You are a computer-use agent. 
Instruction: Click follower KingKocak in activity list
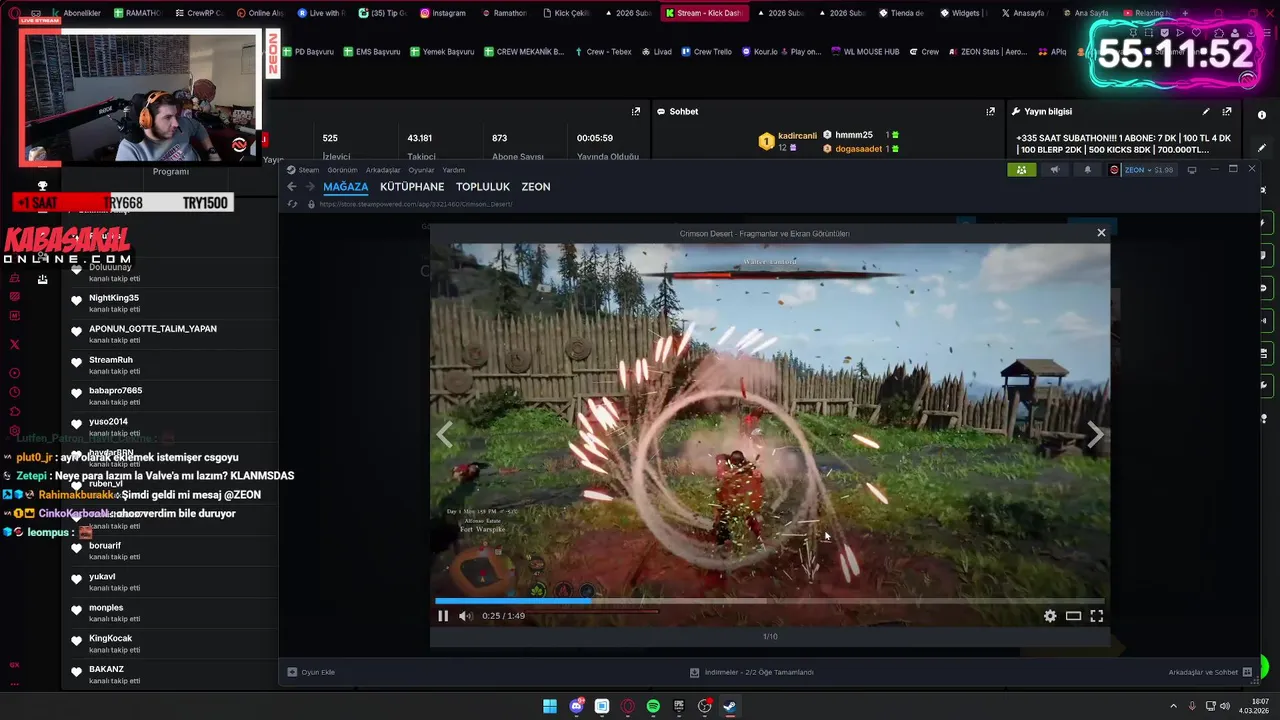[110, 638]
